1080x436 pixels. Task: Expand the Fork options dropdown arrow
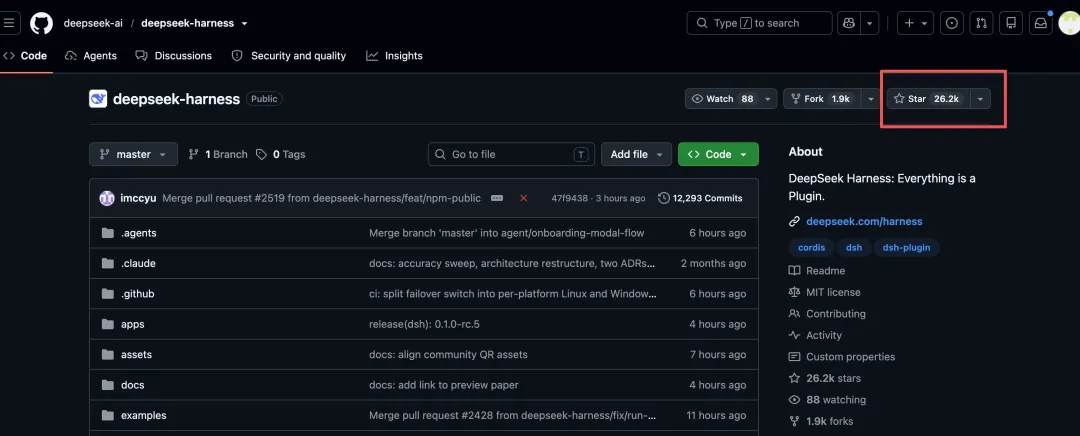[871, 98]
